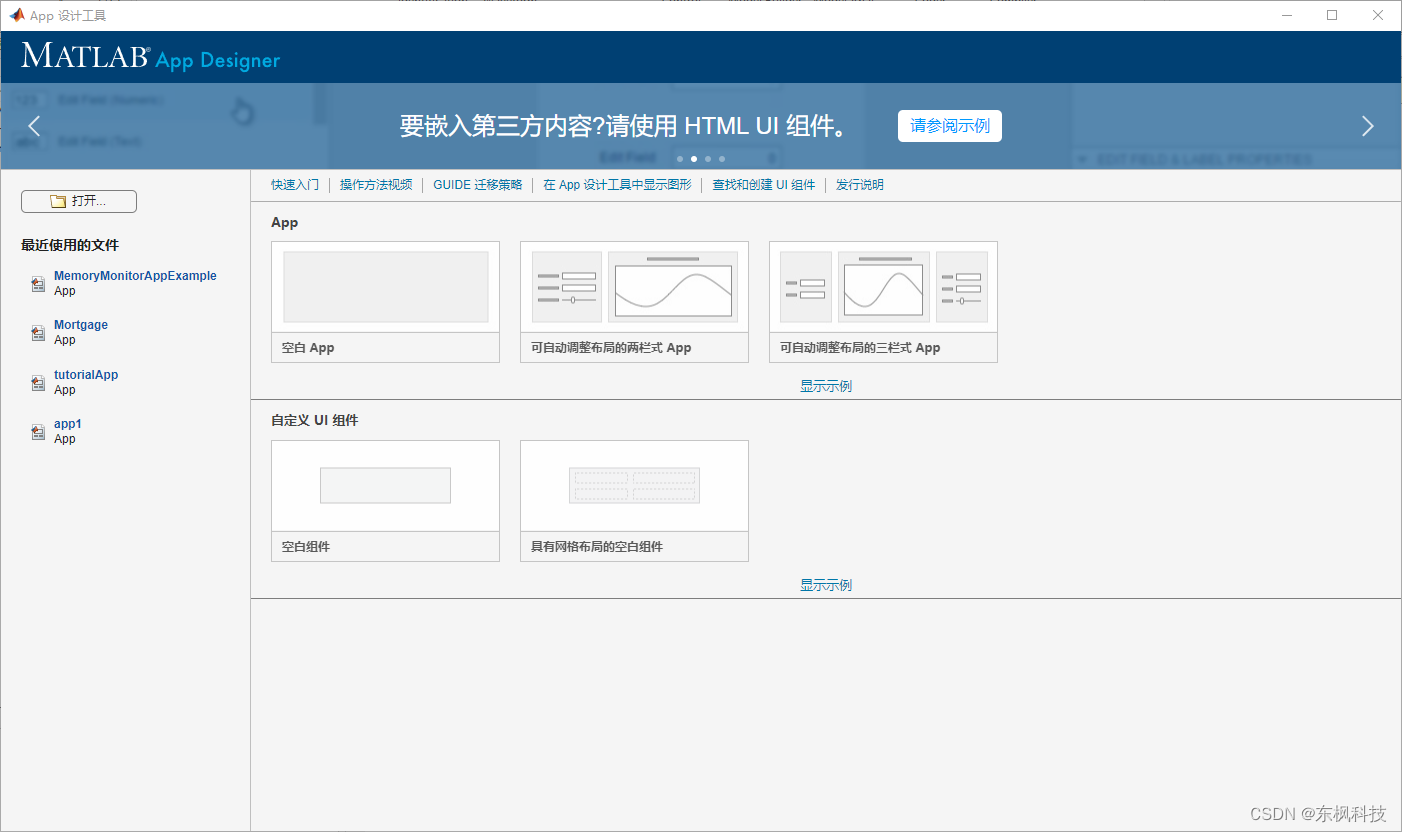Maximize the App 设计工具 window
1402x832 pixels.
[1332, 15]
